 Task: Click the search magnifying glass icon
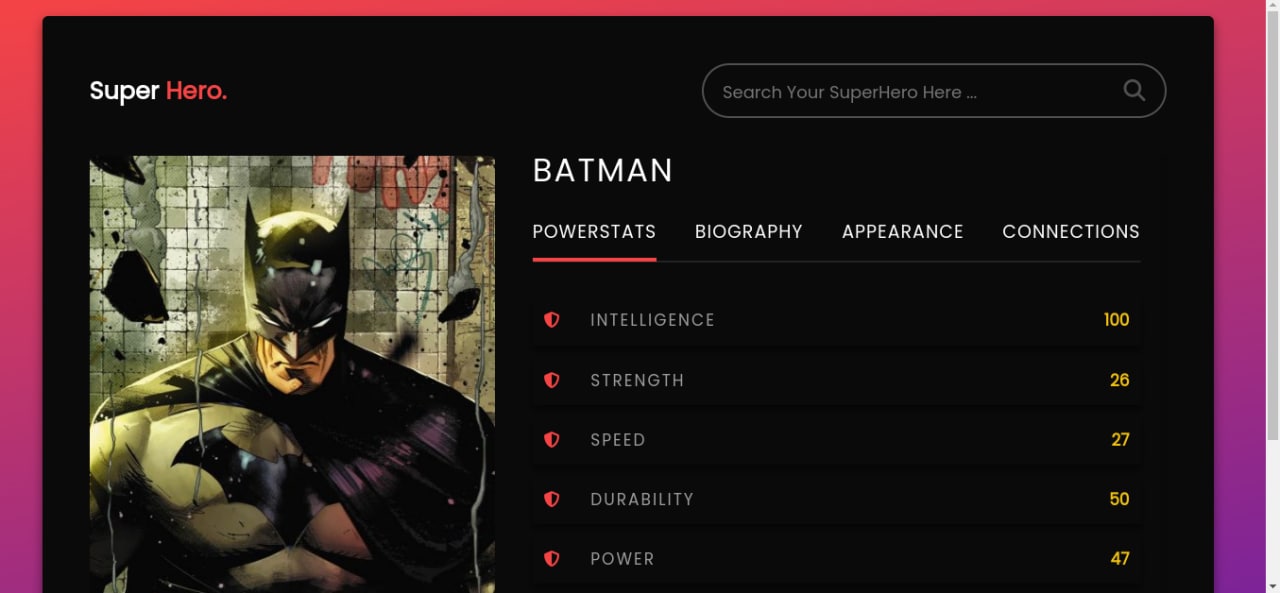(1134, 90)
